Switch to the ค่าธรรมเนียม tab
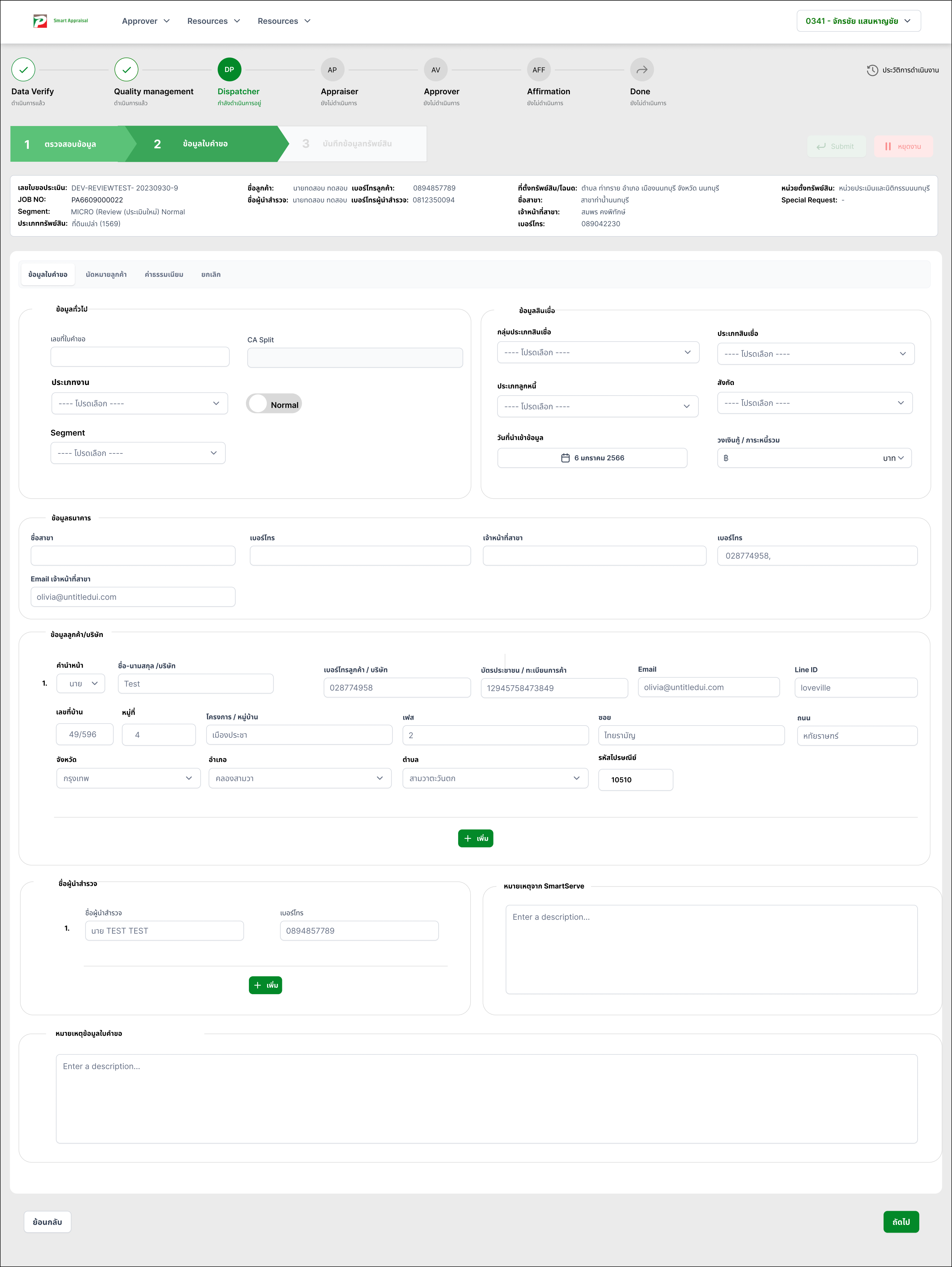The width and height of the screenshot is (952, 1267). [x=164, y=275]
